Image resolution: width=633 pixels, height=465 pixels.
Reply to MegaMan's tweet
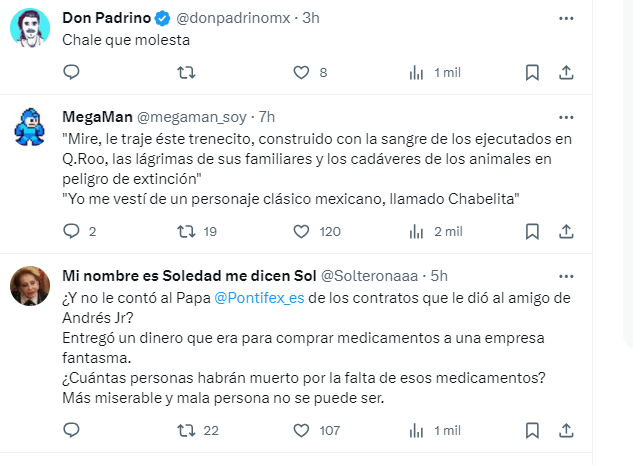pyautogui.click(x=71, y=231)
